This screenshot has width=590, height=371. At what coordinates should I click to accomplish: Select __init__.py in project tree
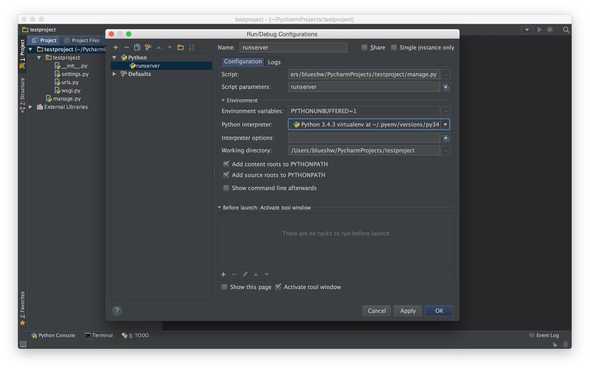[x=71, y=66]
